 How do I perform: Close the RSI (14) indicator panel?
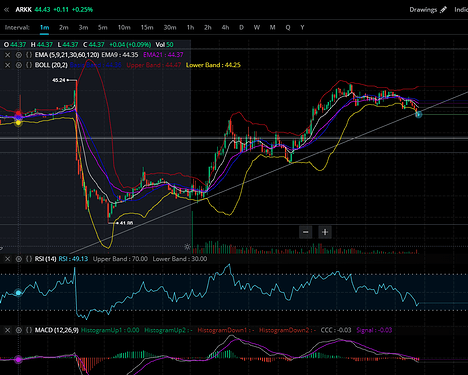click(7, 259)
